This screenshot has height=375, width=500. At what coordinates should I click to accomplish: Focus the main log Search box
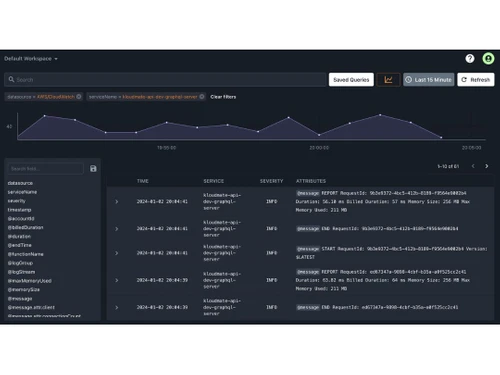(165, 80)
